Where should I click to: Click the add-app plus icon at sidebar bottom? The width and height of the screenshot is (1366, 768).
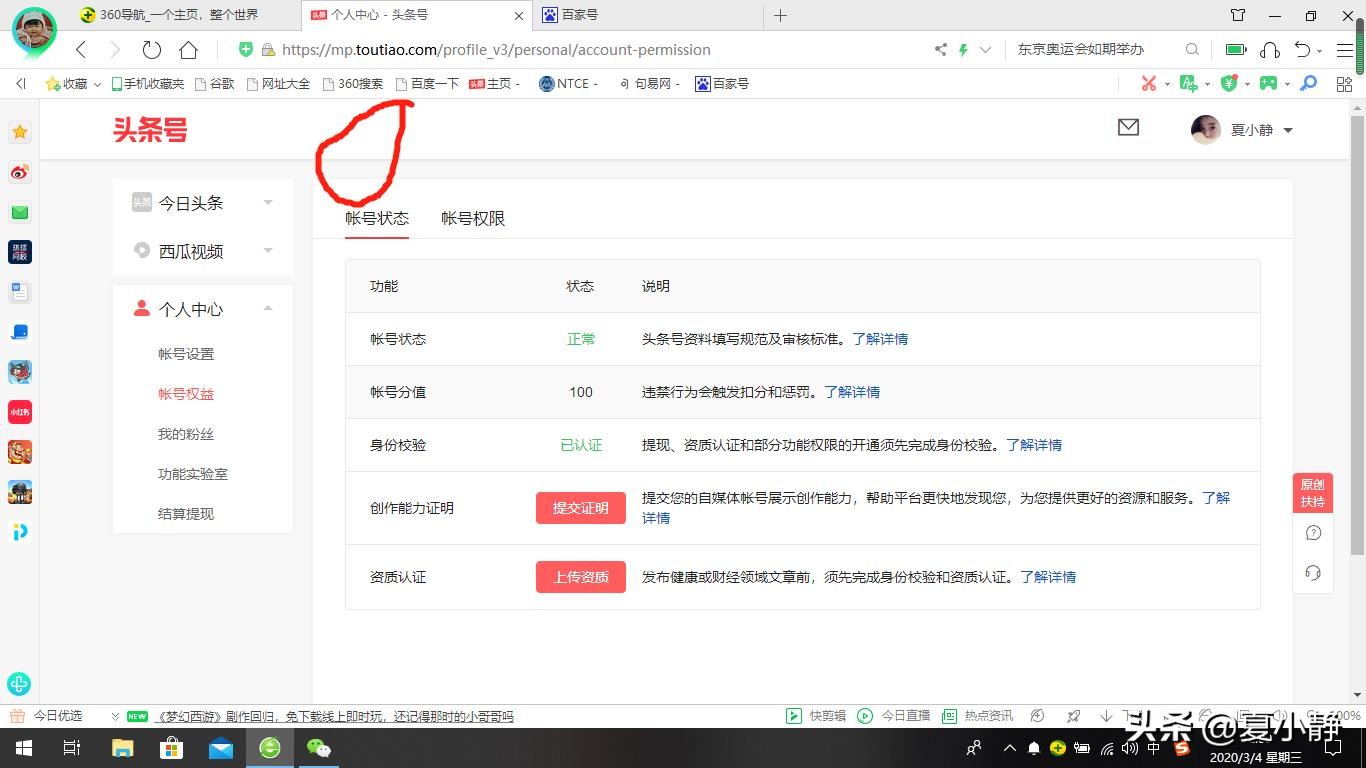coord(19,684)
